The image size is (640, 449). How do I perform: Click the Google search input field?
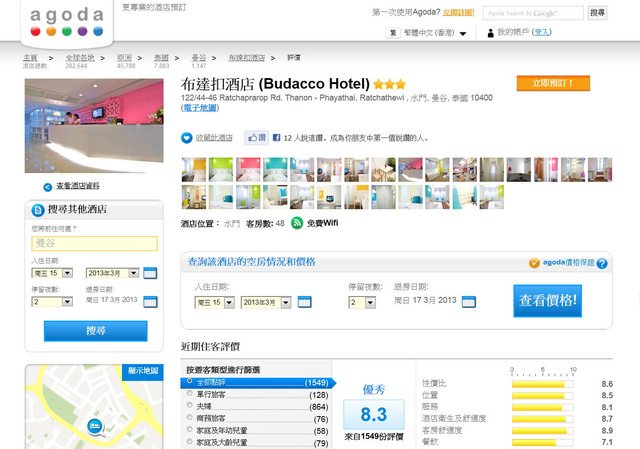pos(533,13)
